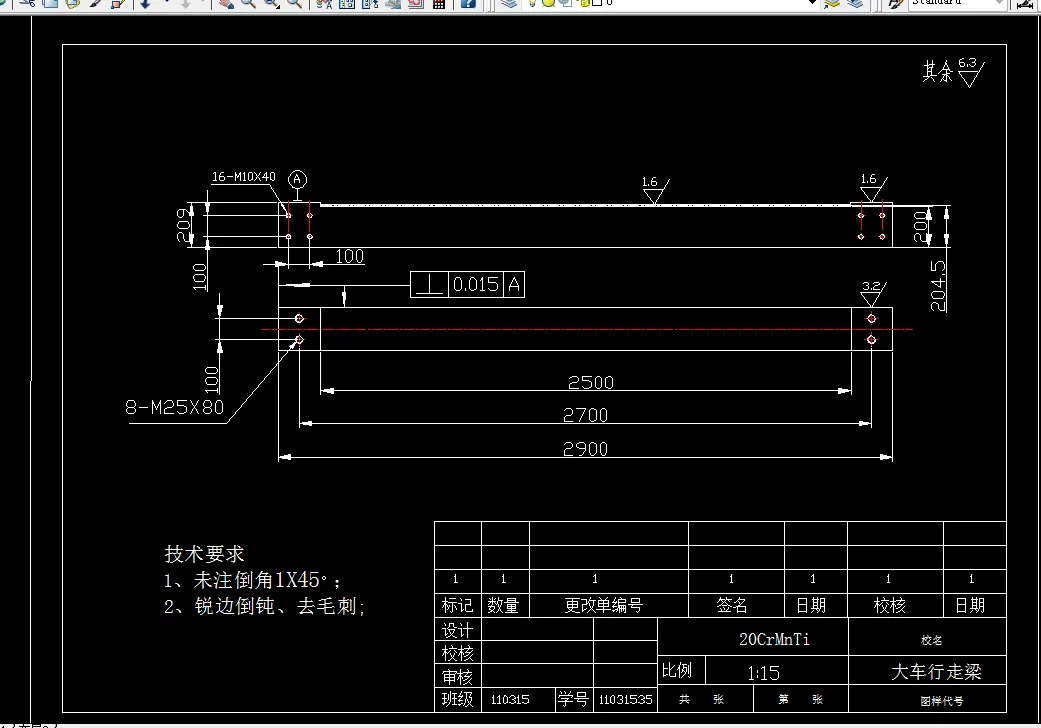Screen dimensions: 1041x728
Task: Select the 数量 header cell
Action: coord(503,605)
